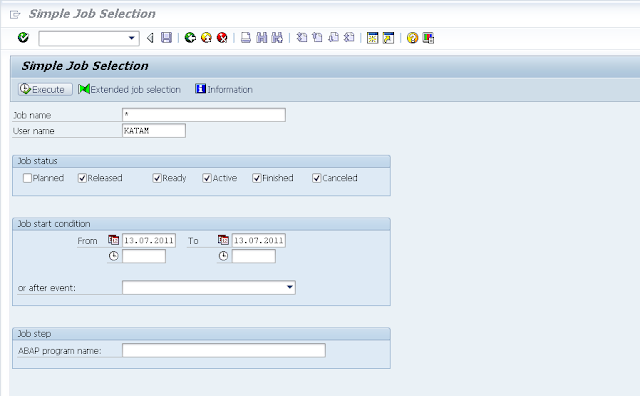The width and height of the screenshot is (640, 396).
Task: Click the From time clock icon
Action: [x=113, y=256]
